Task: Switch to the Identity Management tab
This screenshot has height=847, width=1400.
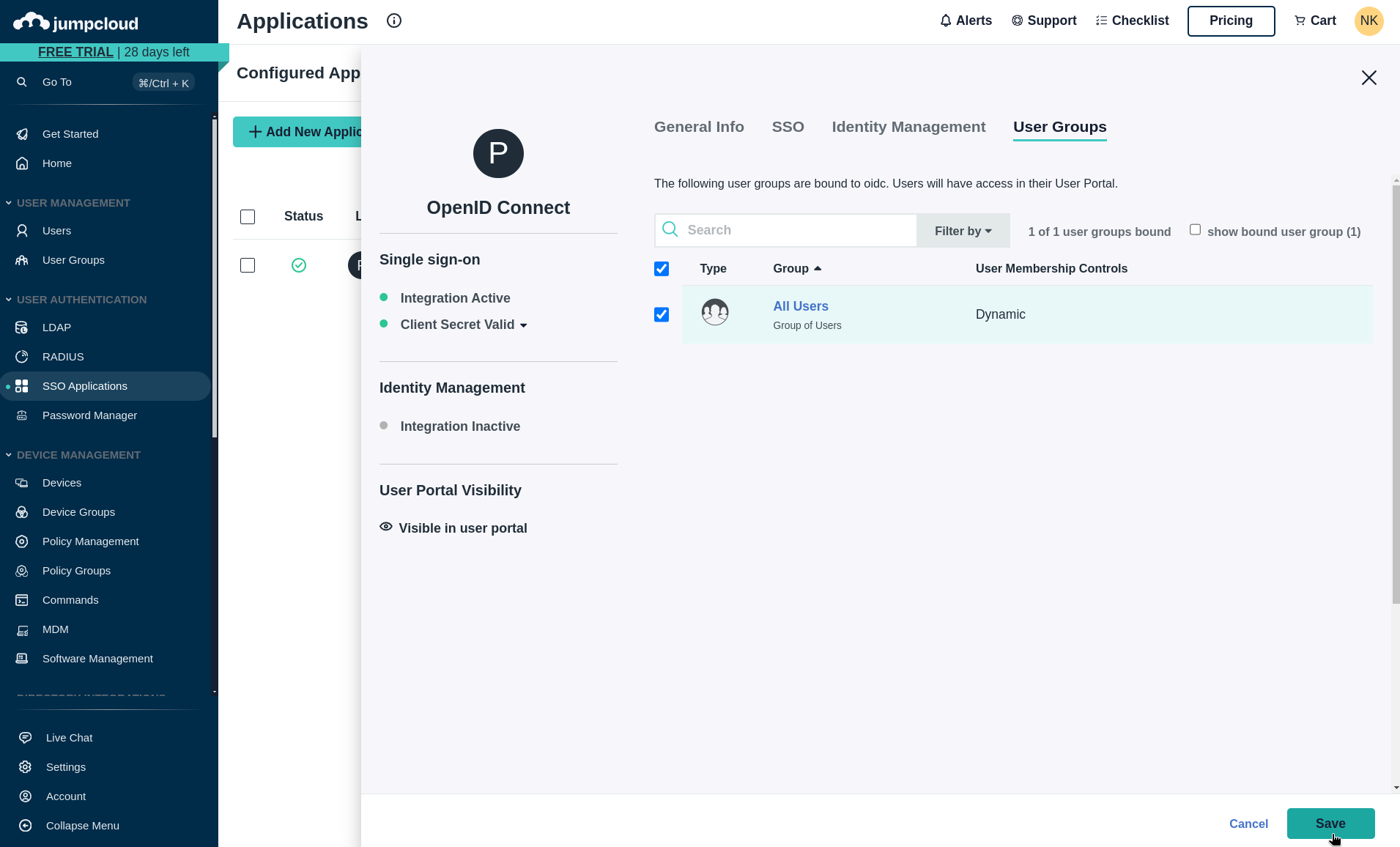Action: (908, 127)
